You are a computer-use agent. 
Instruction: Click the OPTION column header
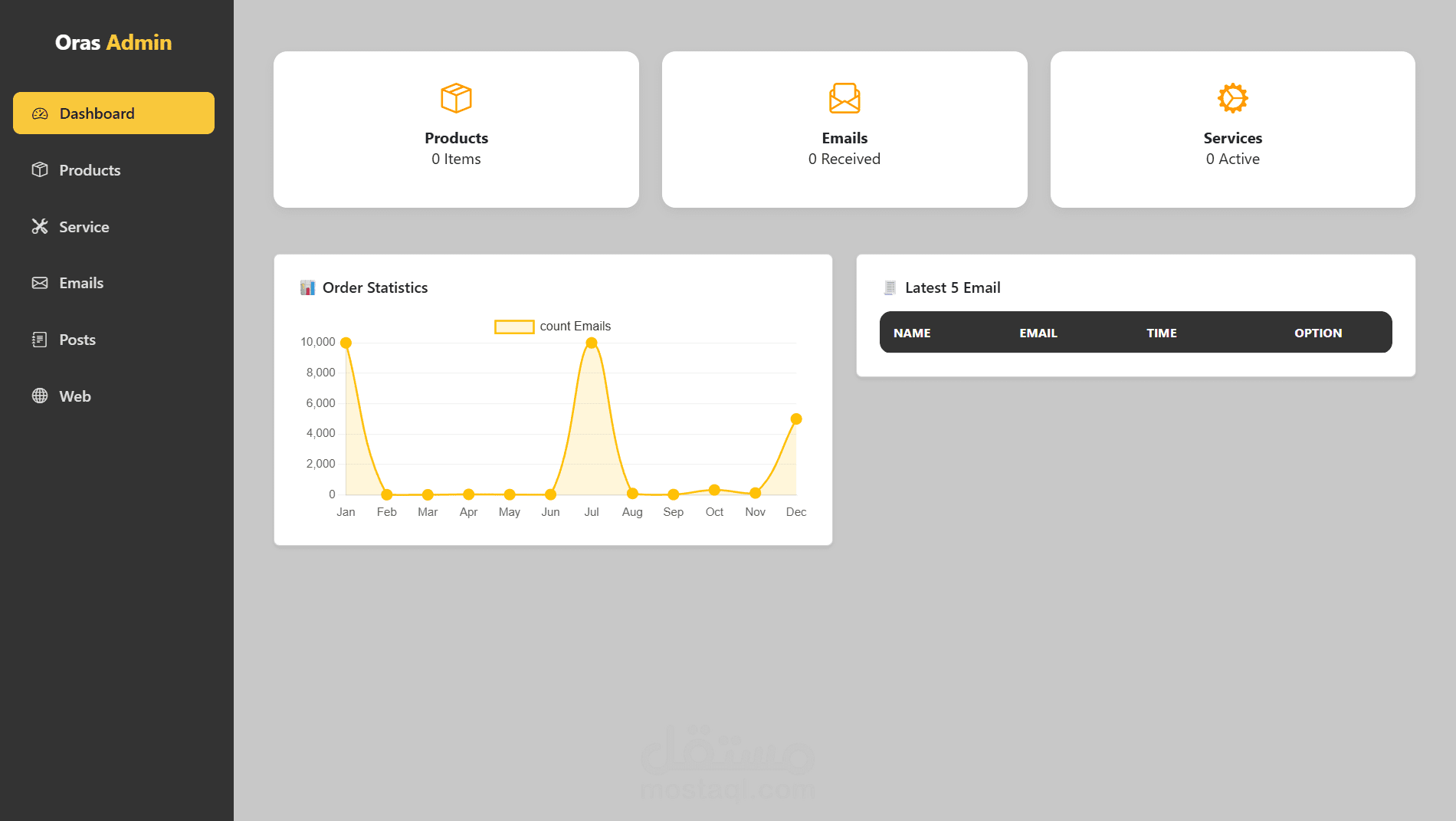coord(1318,333)
